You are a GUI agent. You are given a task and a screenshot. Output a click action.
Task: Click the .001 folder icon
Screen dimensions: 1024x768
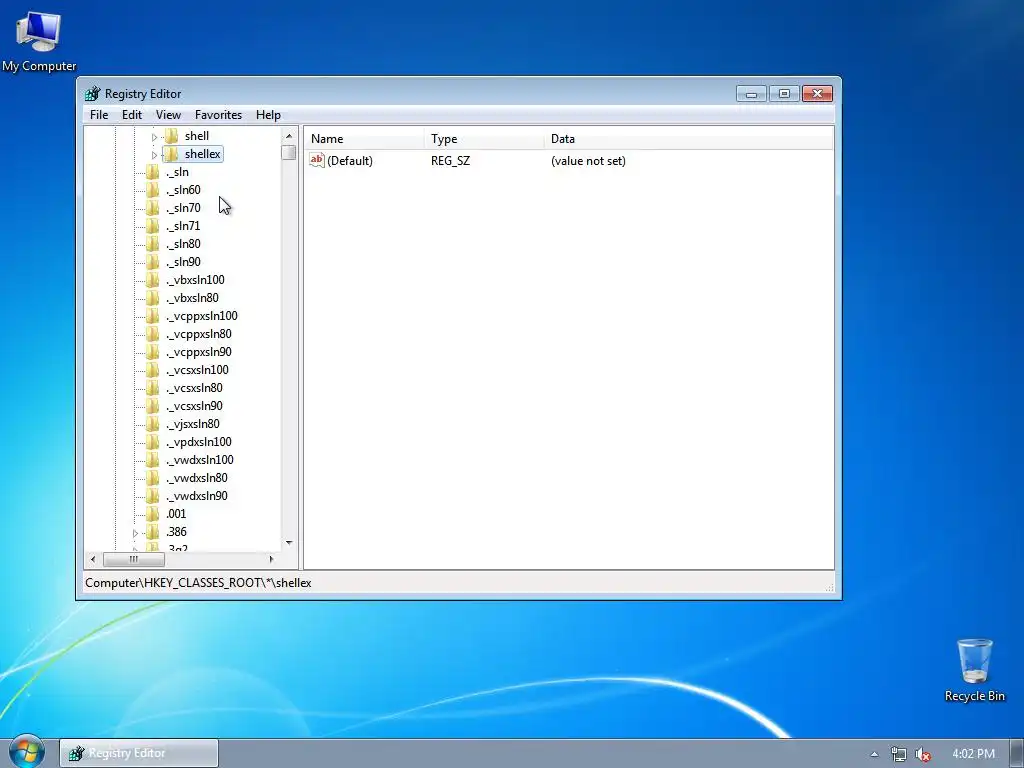153,514
